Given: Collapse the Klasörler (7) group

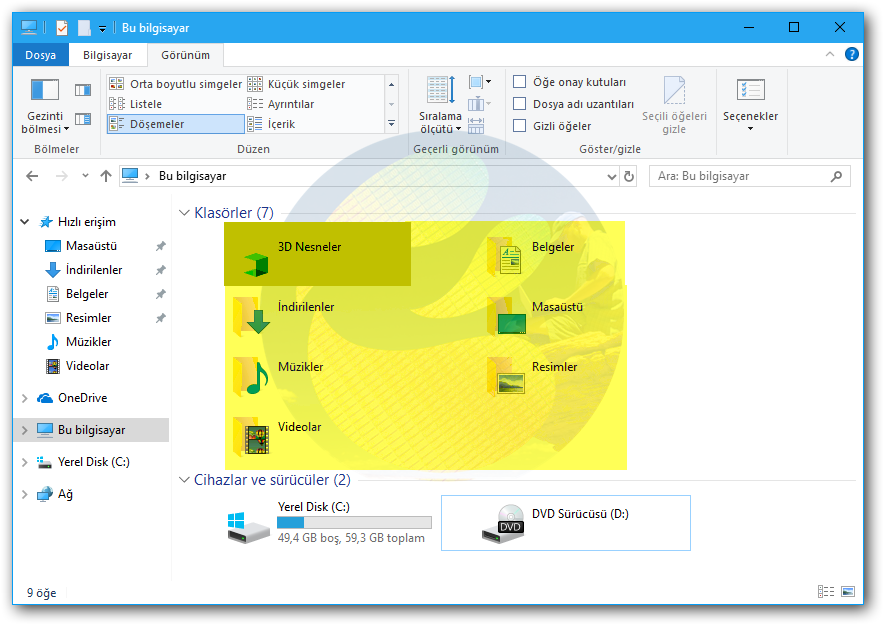Looking at the screenshot, I should [x=184, y=213].
